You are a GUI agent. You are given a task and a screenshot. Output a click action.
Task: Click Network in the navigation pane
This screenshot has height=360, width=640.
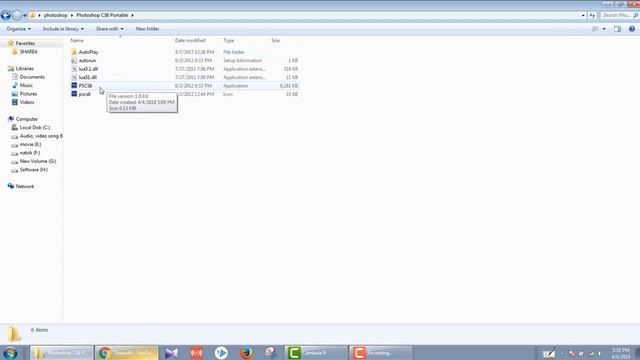24,187
